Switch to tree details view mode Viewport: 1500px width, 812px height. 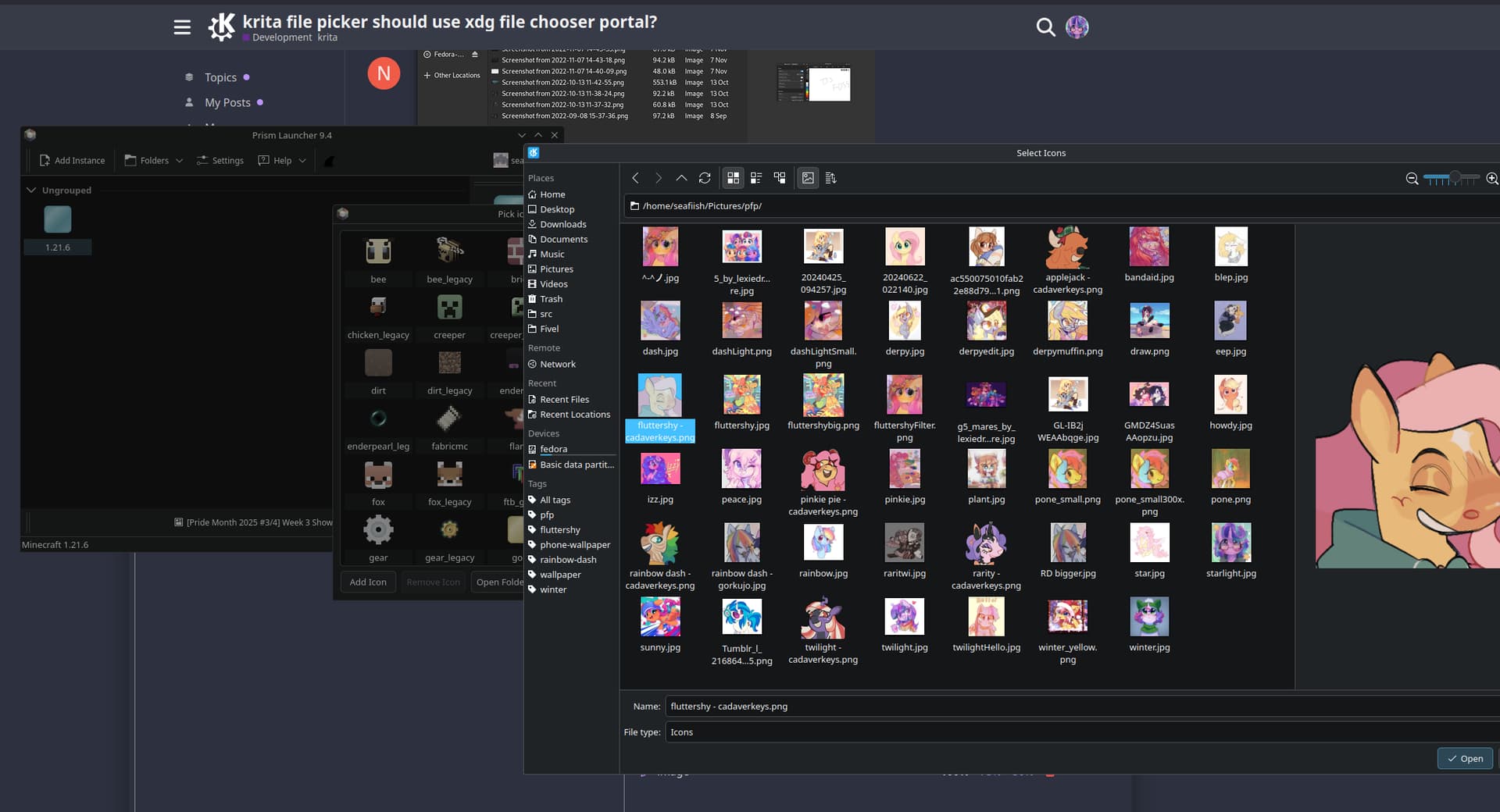click(779, 178)
